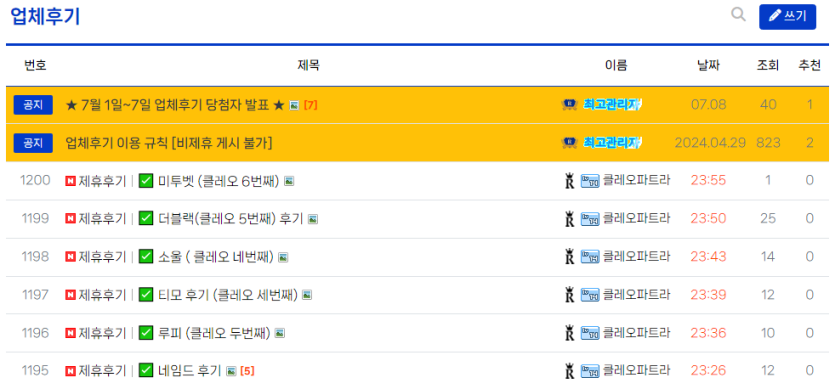Click the first 공지 badge
This screenshot has height=389, width=835.
click(x=33, y=105)
